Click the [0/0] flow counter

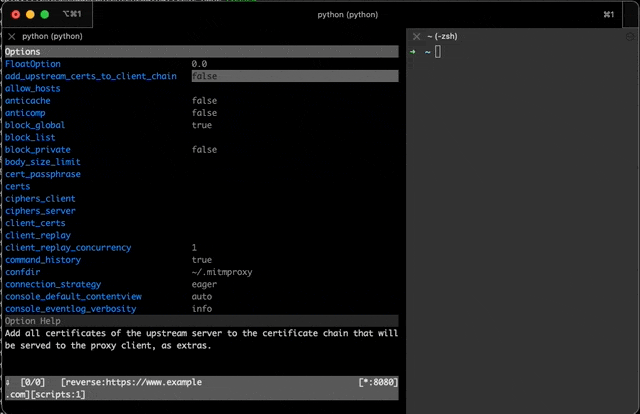click(33, 383)
